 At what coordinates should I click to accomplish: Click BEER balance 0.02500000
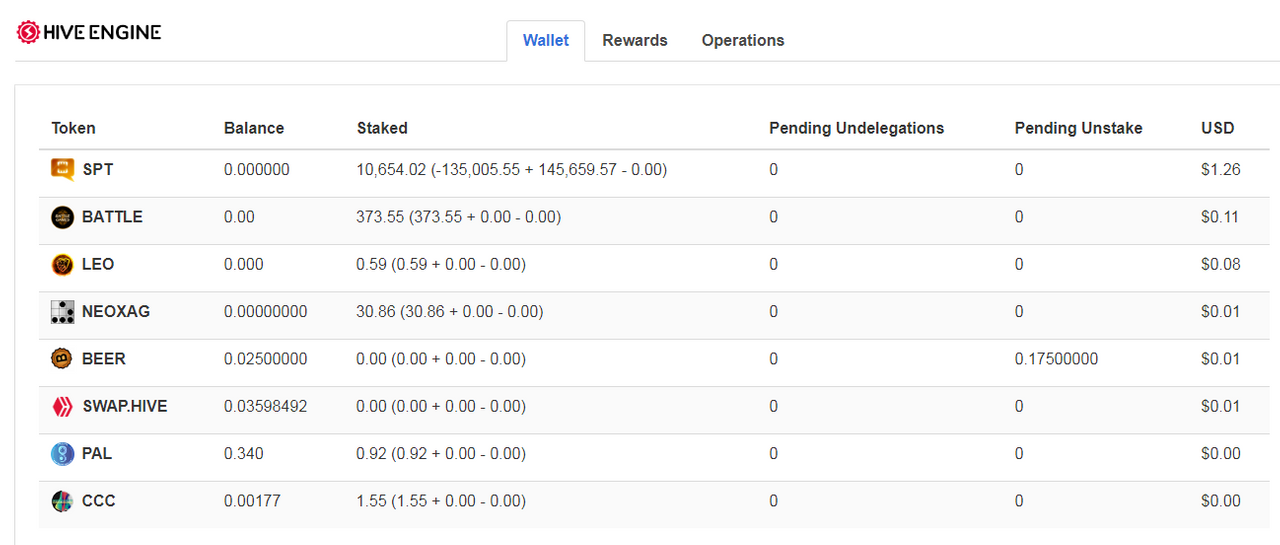[266, 359]
